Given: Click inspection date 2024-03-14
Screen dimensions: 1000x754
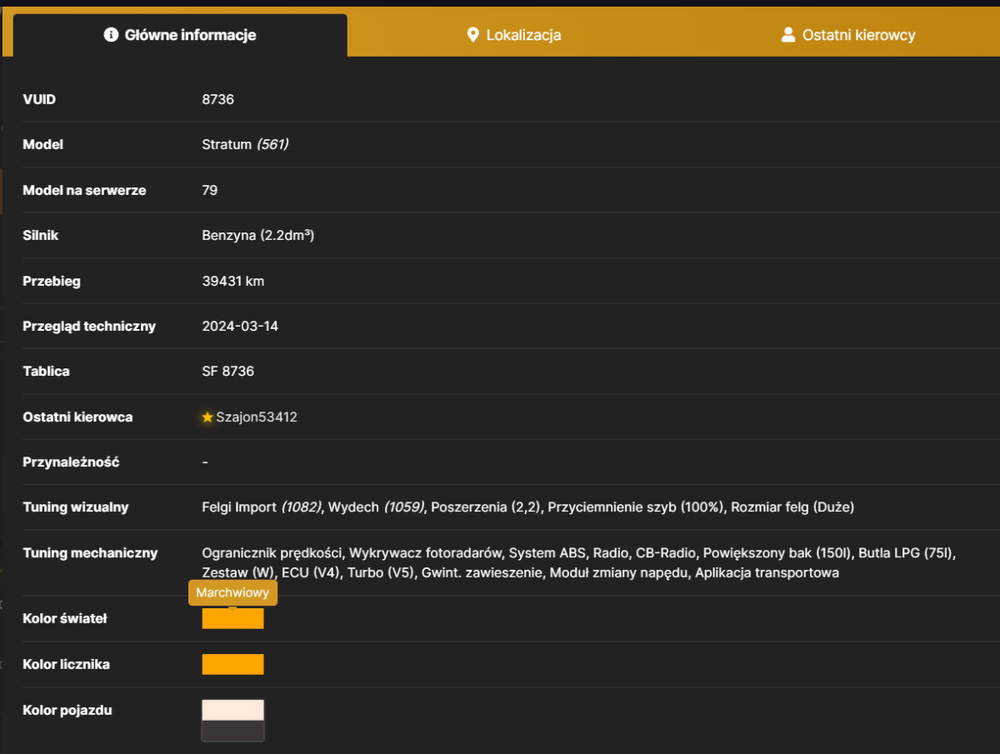Looking at the screenshot, I should (x=240, y=327).
